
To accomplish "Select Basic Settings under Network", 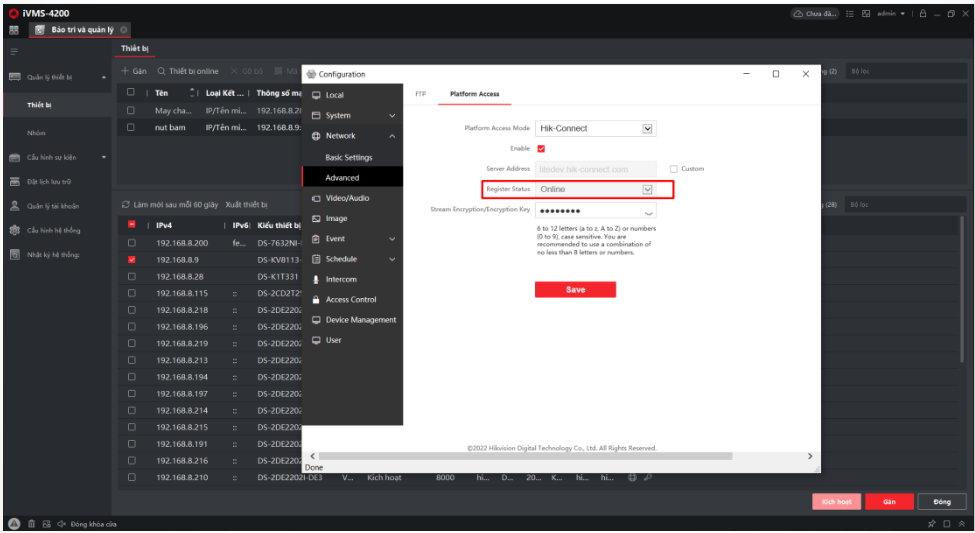I will pyautogui.click(x=348, y=157).
